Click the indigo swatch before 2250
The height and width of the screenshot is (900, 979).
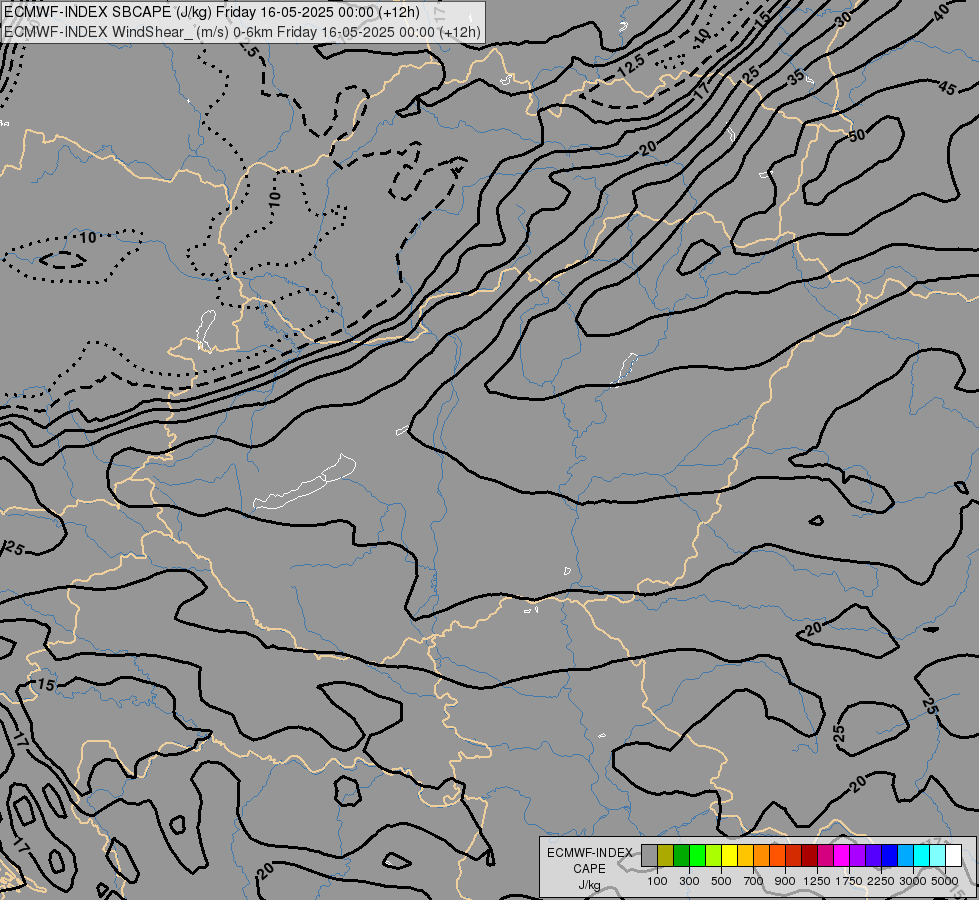(873, 855)
